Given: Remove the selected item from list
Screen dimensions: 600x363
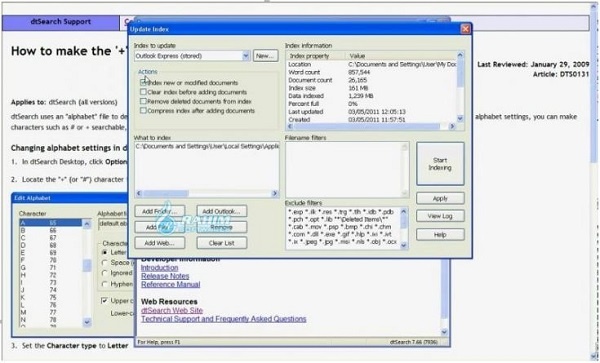Looking at the screenshot, I should point(222,227).
